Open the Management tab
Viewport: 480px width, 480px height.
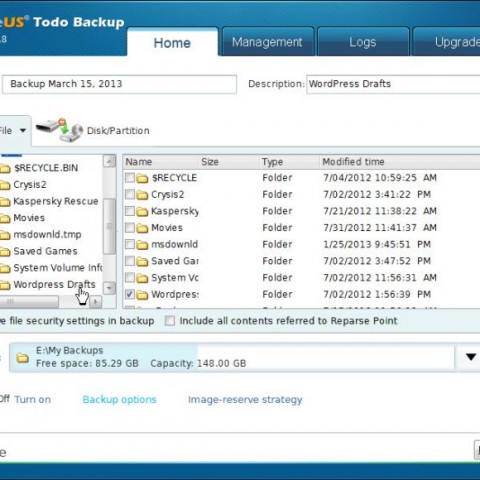click(x=267, y=42)
